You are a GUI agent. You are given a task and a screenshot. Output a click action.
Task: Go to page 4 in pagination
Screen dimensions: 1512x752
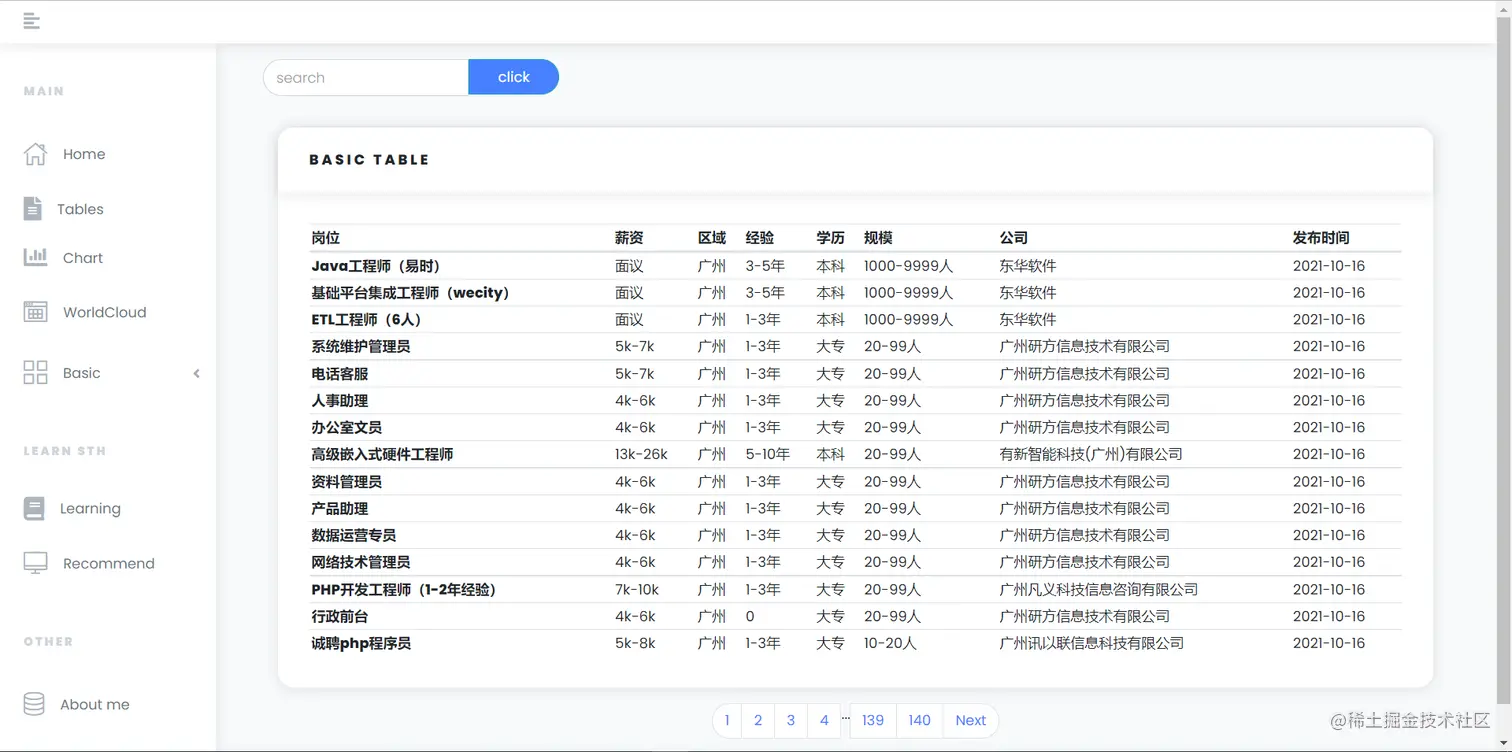pyautogui.click(x=824, y=720)
